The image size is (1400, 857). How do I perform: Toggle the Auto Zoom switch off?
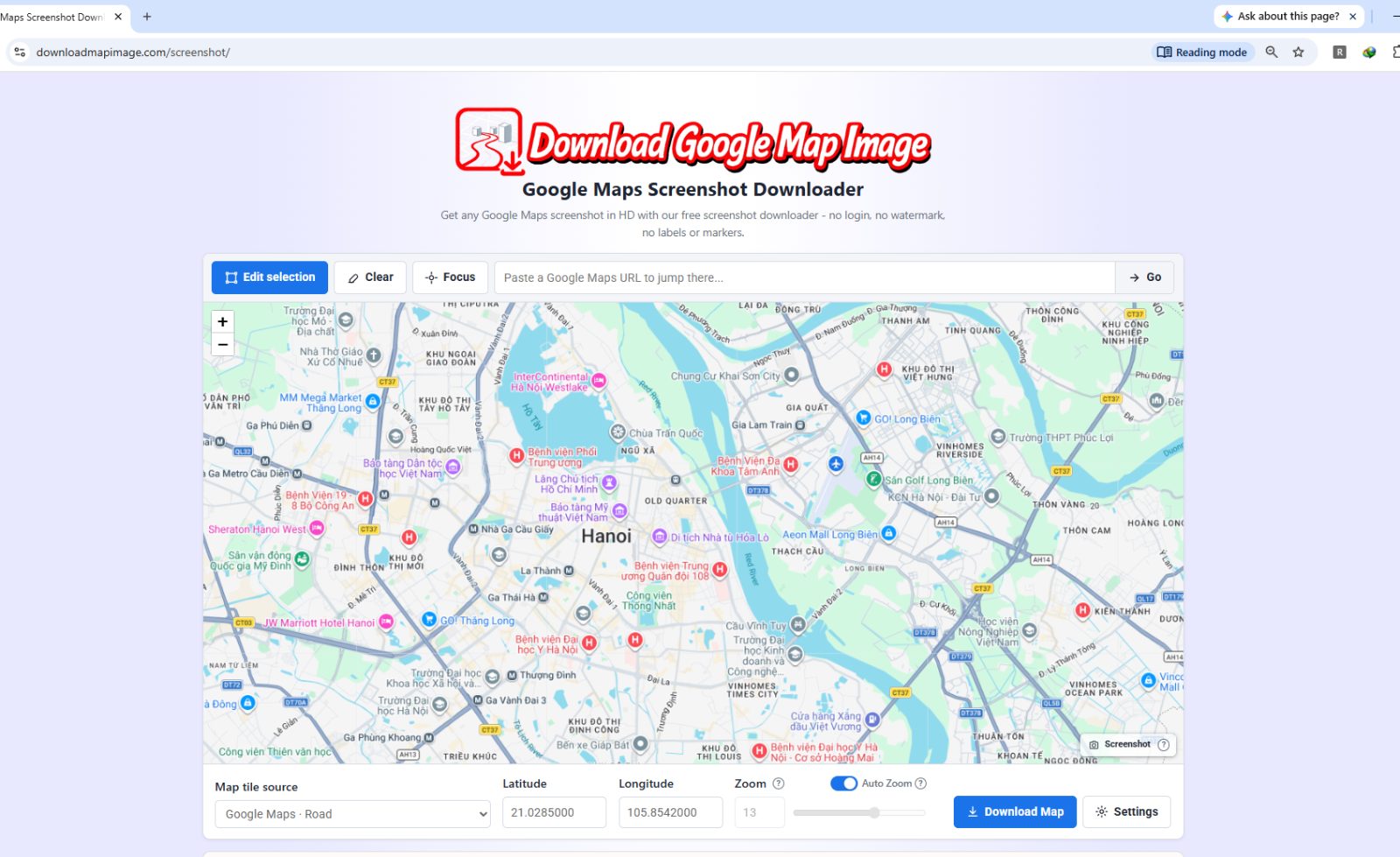point(843,783)
